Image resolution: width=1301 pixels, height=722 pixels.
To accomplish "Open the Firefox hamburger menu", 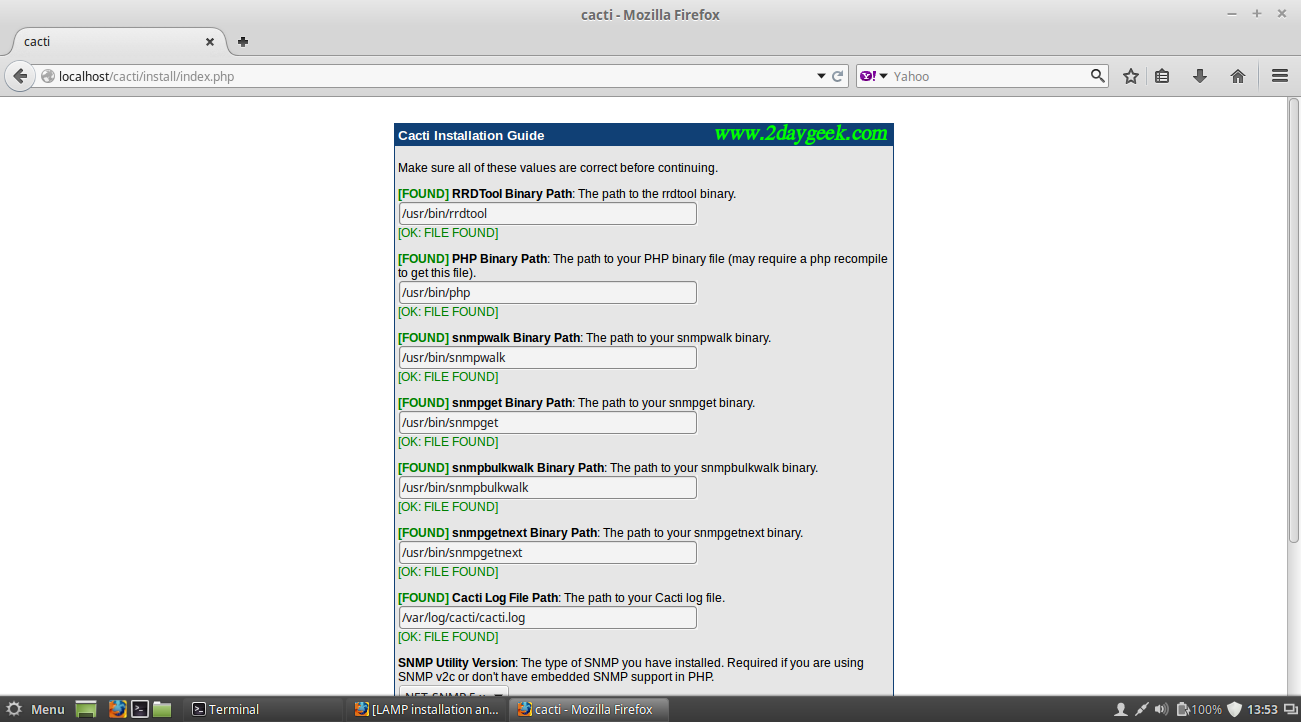I will pos(1279,76).
